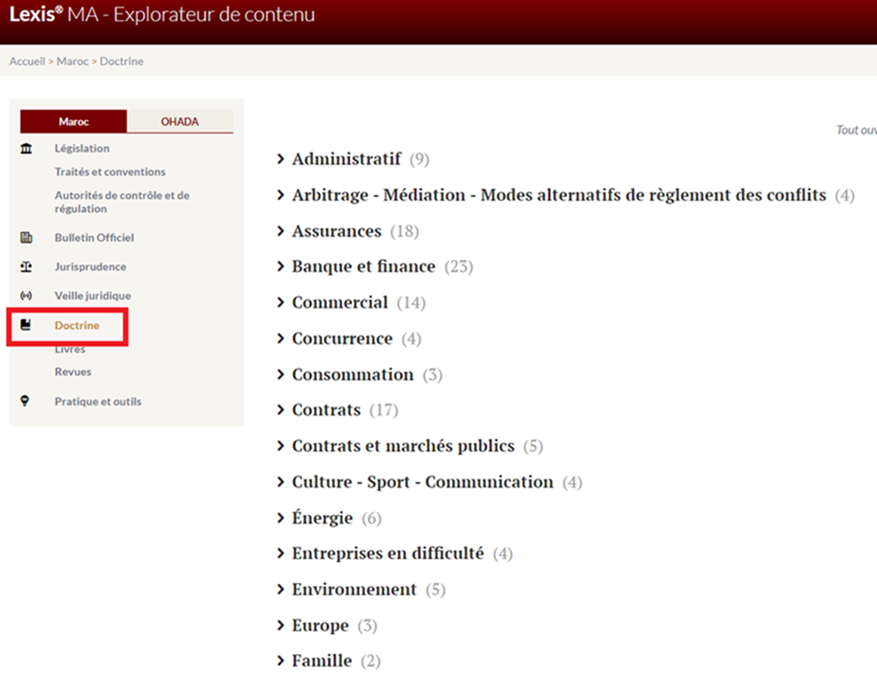Screen dimensions: 877x686
Task: Open the Contrats et marchés publics title
Action: (x=403, y=446)
